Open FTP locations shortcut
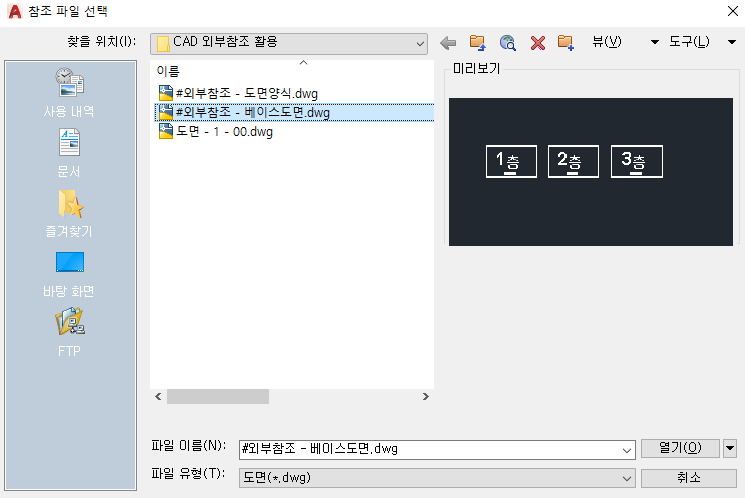This screenshot has width=745, height=498. 69,332
